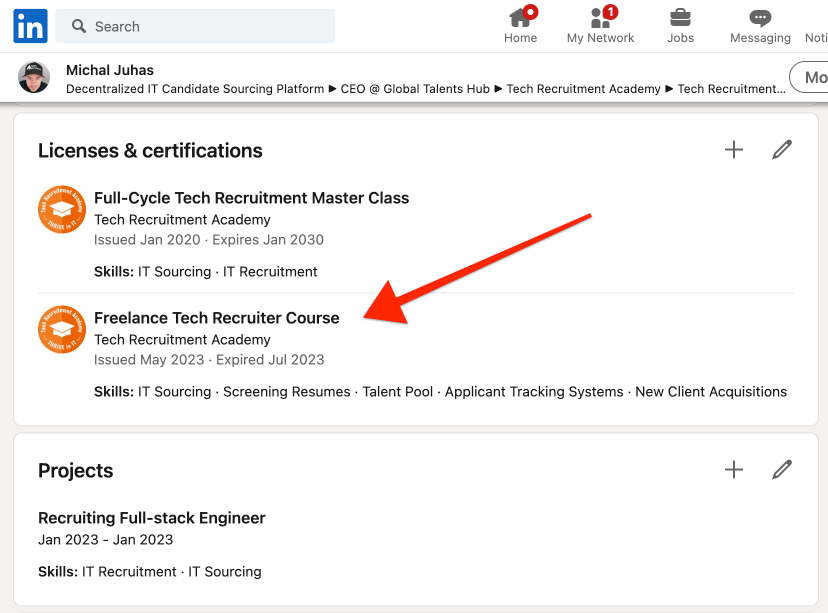Open My Network tab
The width and height of the screenshot is (828, 613).
click(600, 25)
